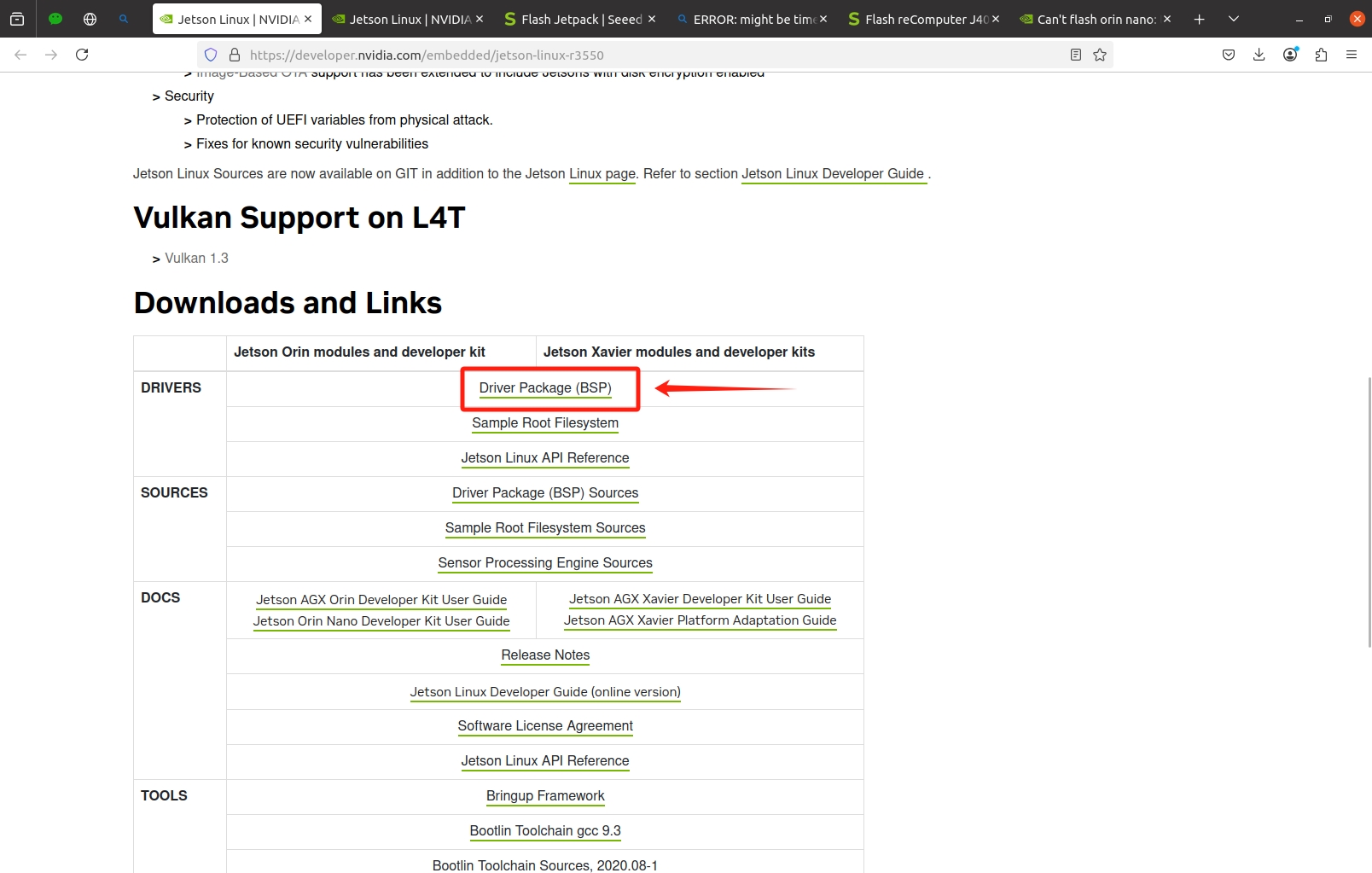Click the green chat pinned tab icon
Screen dimensions: 1372x873
[x=55, y=19]
